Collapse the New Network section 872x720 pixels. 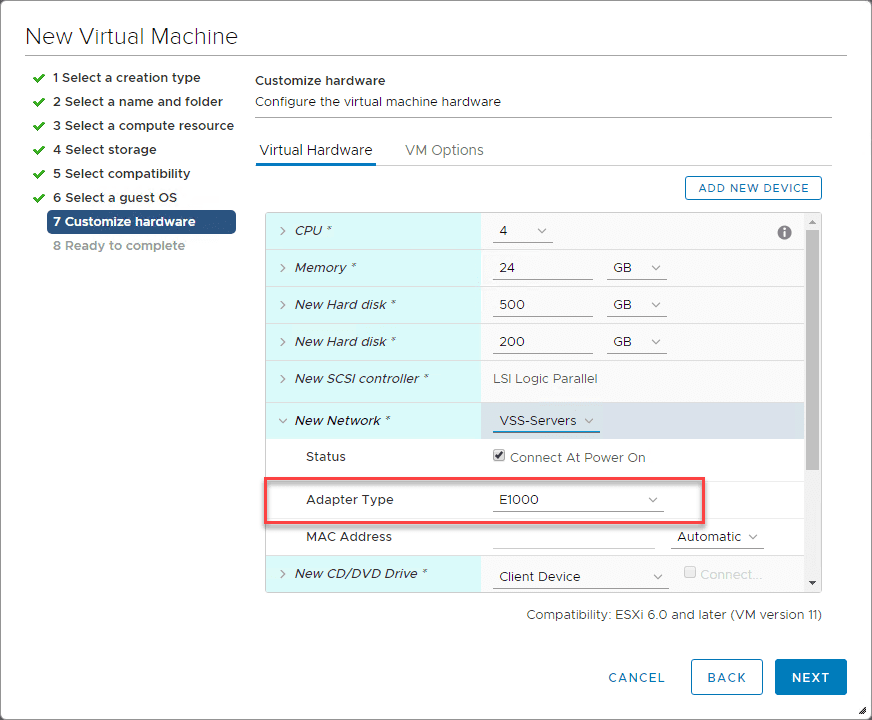283,421
